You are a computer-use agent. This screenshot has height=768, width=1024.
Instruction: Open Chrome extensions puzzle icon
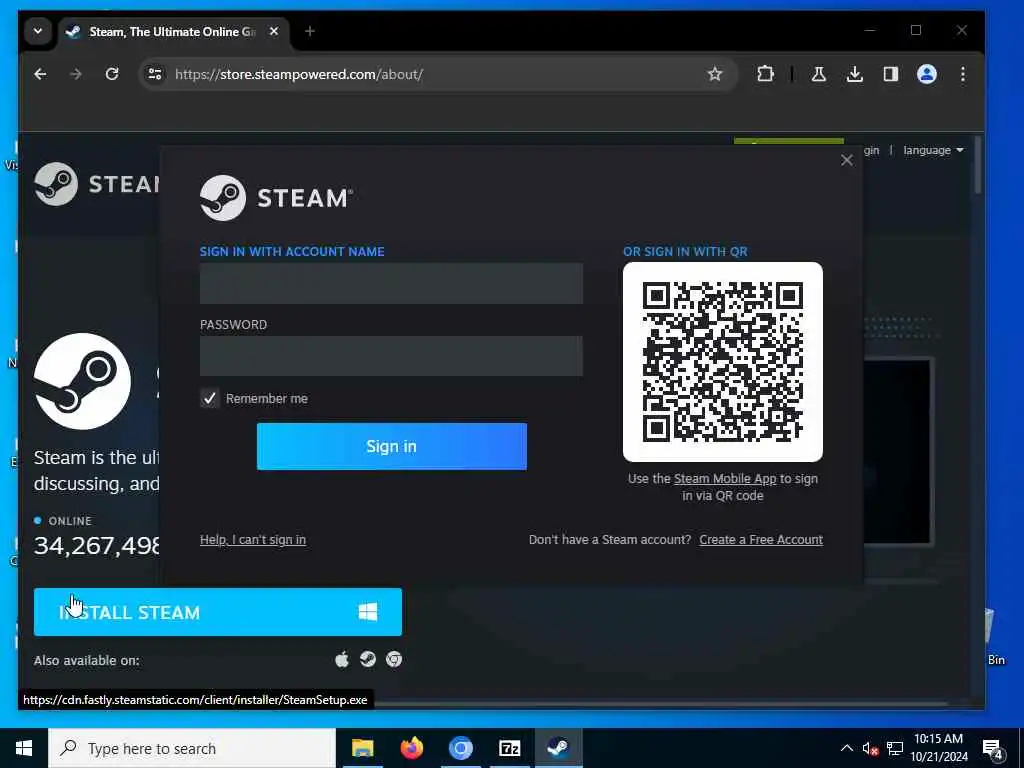(x=765, y=74)
